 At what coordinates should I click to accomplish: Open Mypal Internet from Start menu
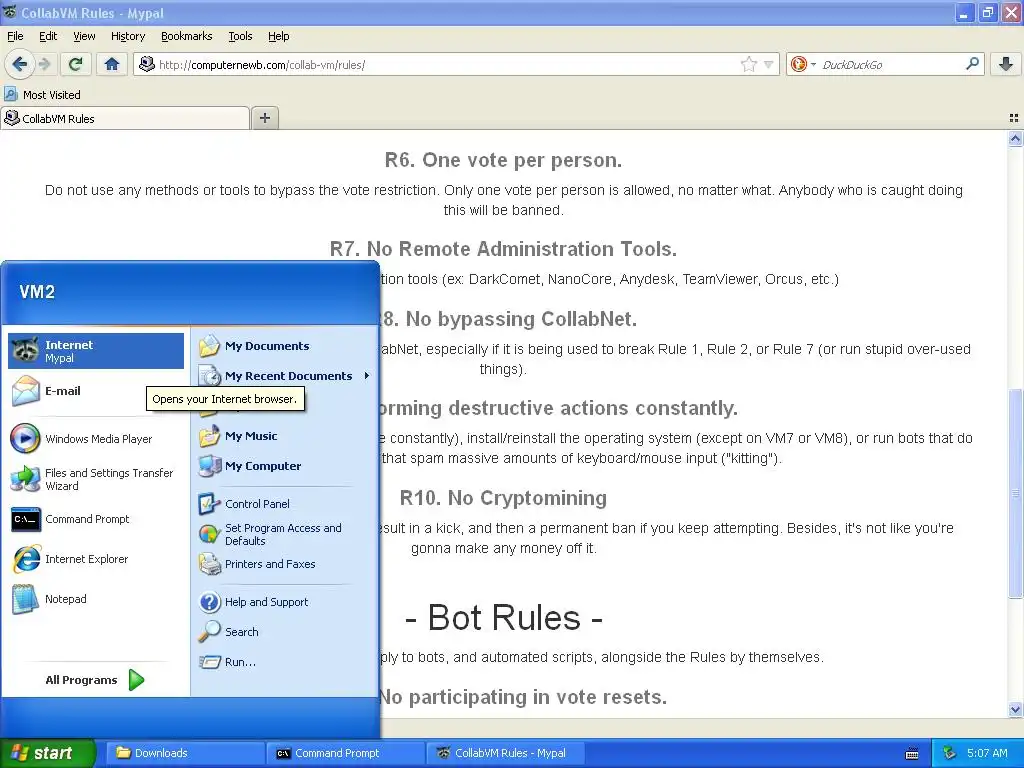click(96, 351)
